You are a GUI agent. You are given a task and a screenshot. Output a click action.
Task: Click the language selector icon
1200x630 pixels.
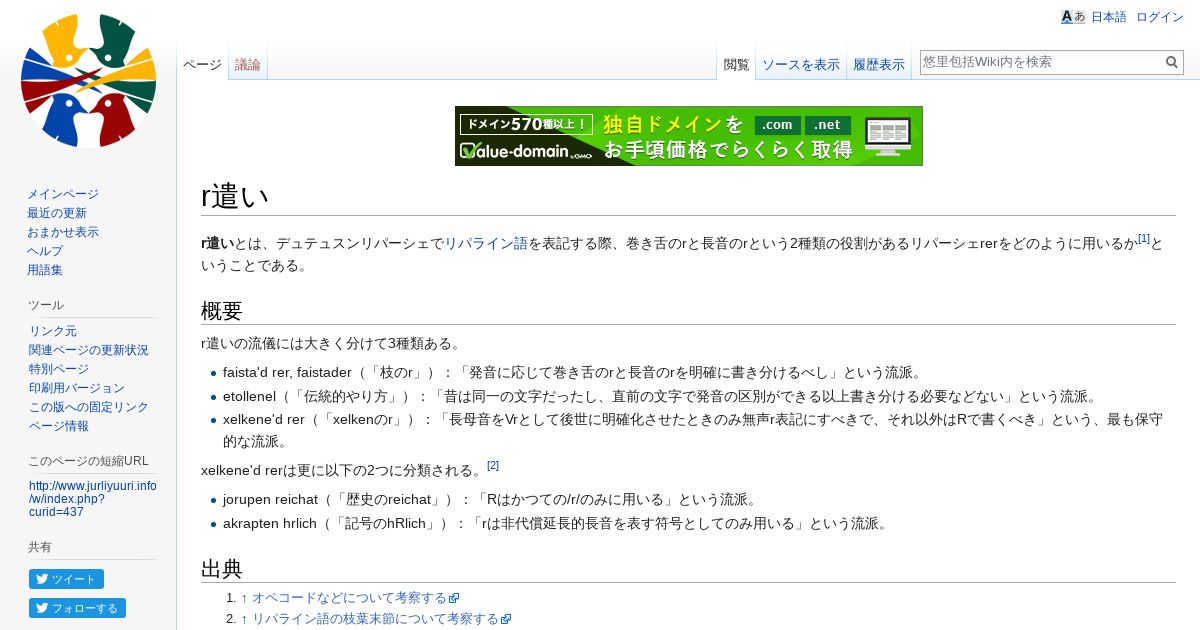[1073, 17]
